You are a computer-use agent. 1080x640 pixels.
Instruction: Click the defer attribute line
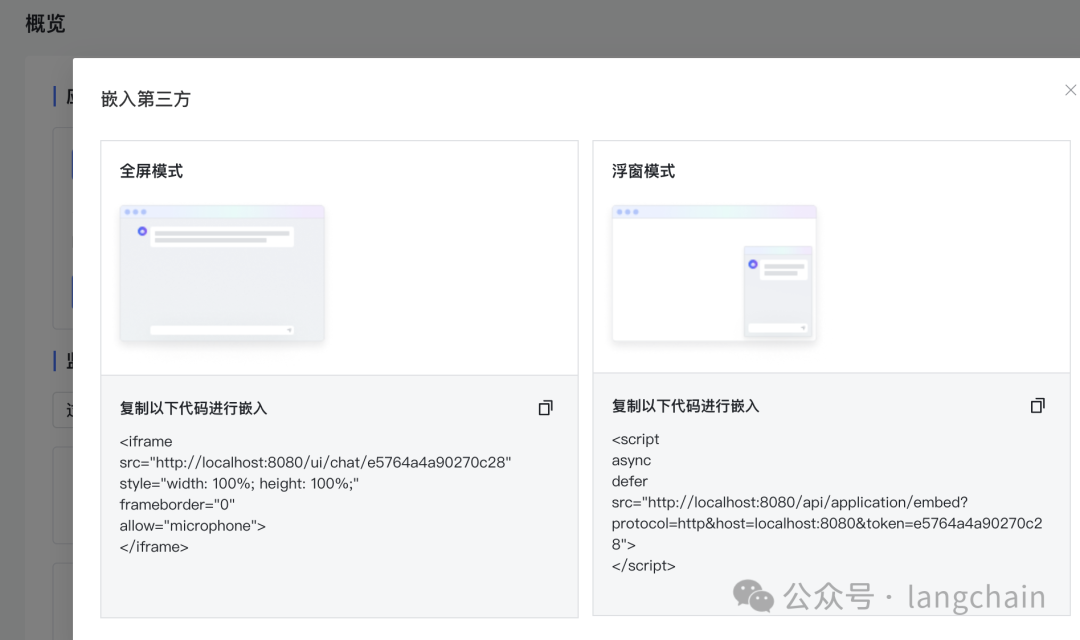point(630,481)
